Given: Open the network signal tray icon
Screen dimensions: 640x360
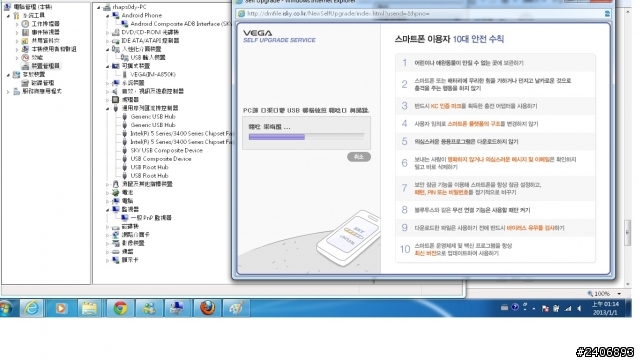Looking at the screenshot, I should pyautogui.click(x=568, y=309).
